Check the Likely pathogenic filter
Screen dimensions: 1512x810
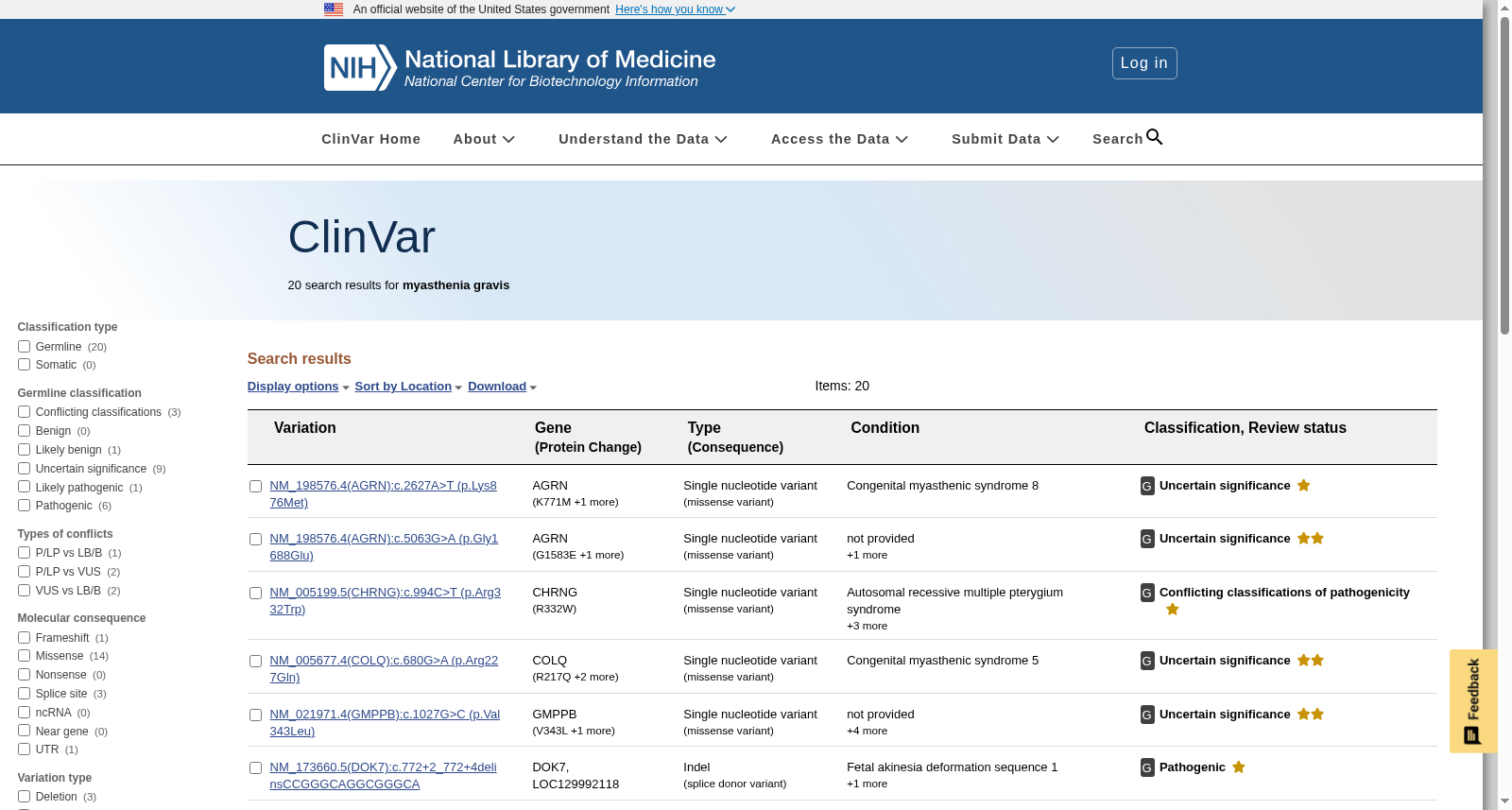coord(24,487)
